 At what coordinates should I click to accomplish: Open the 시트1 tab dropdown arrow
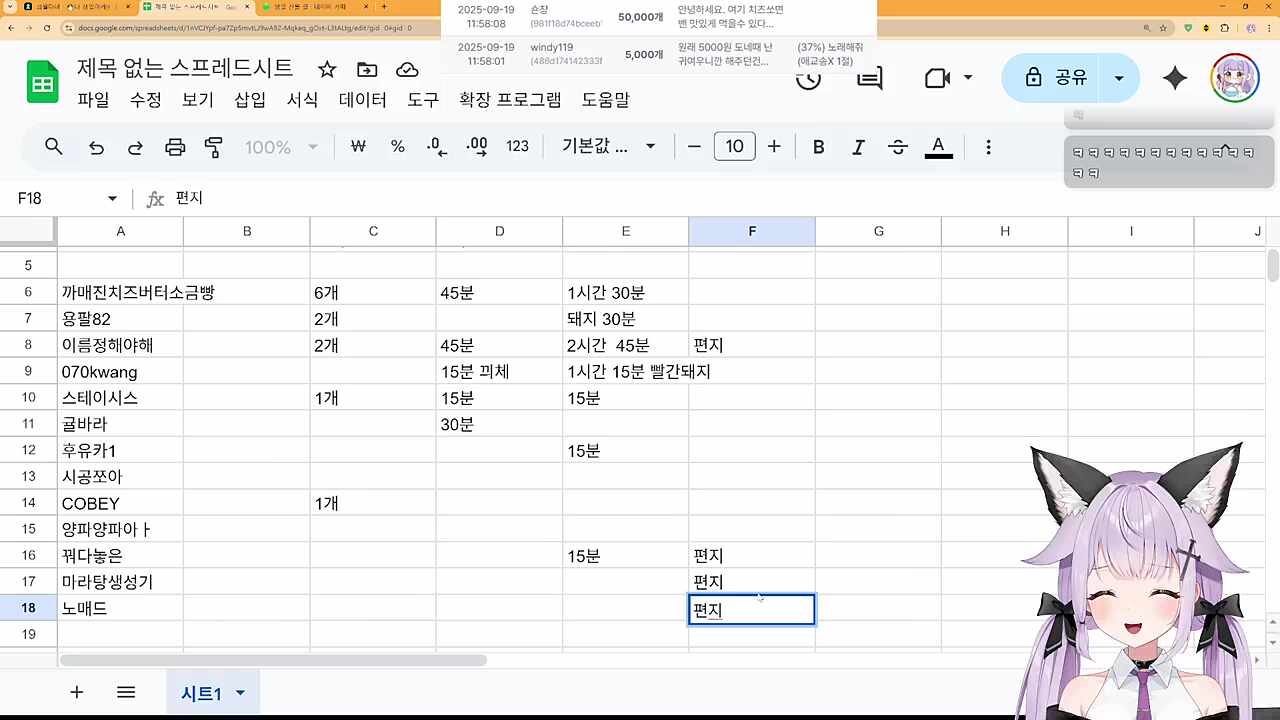click(x=240, y=693)
